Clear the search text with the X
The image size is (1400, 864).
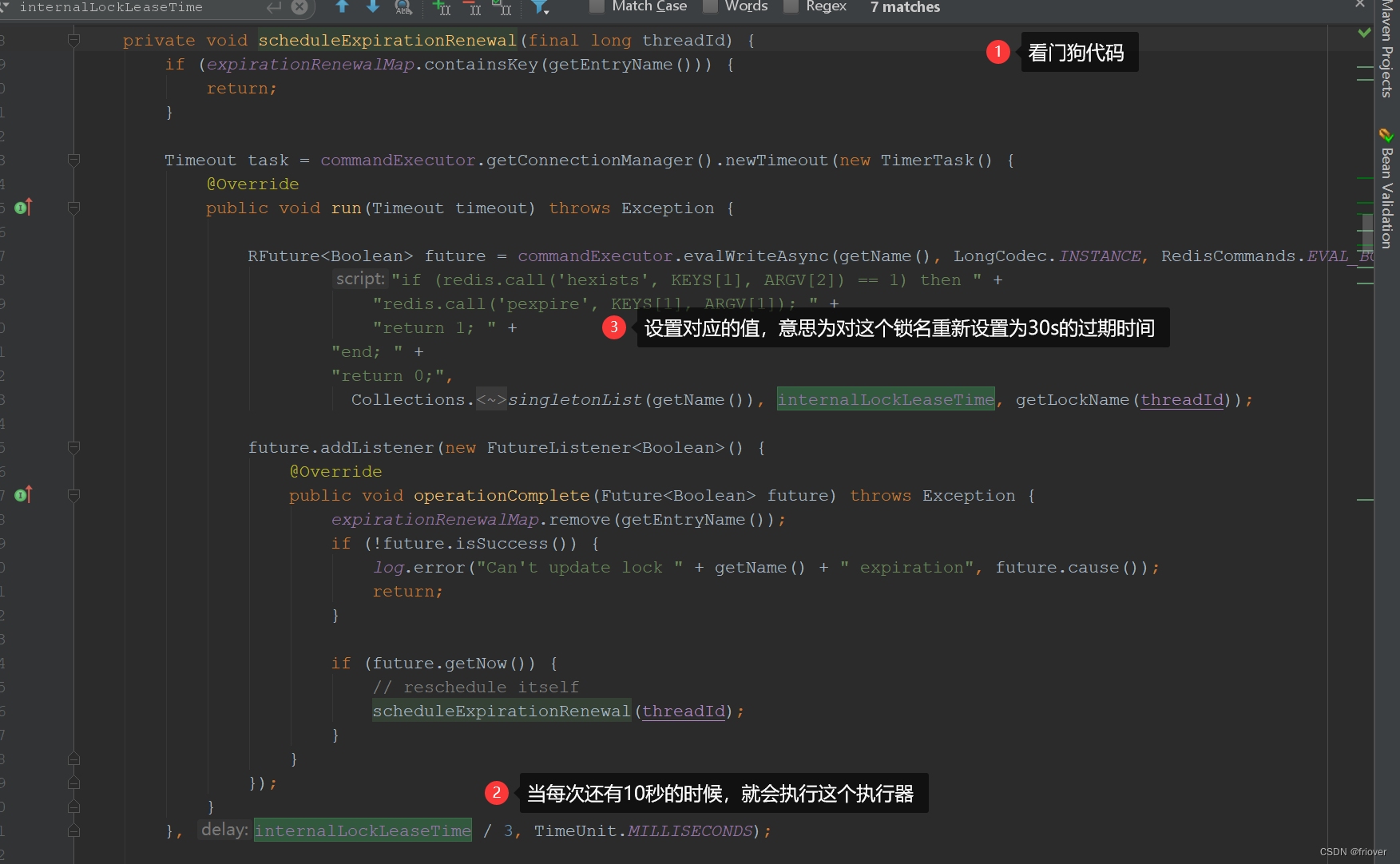299,7
